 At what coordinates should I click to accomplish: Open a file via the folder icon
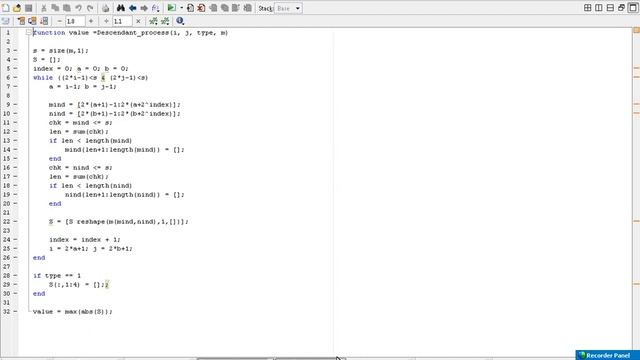(17, 8)
